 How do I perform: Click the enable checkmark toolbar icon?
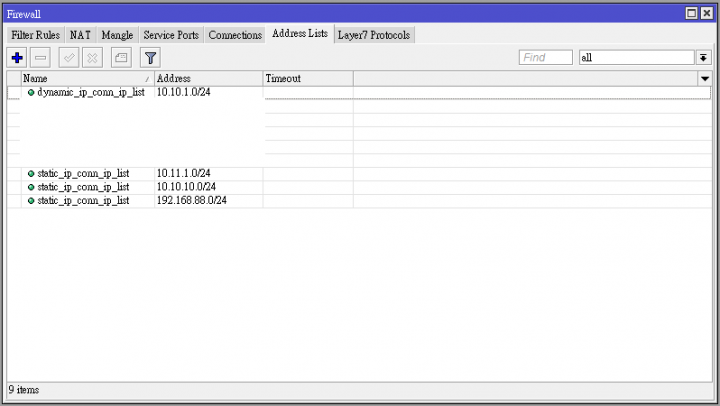(69, 58)
